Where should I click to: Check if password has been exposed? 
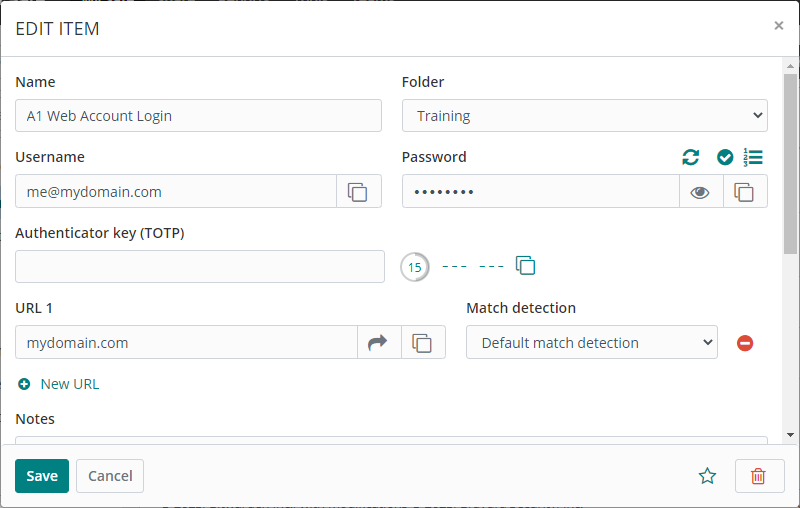[x=725, y=157]
